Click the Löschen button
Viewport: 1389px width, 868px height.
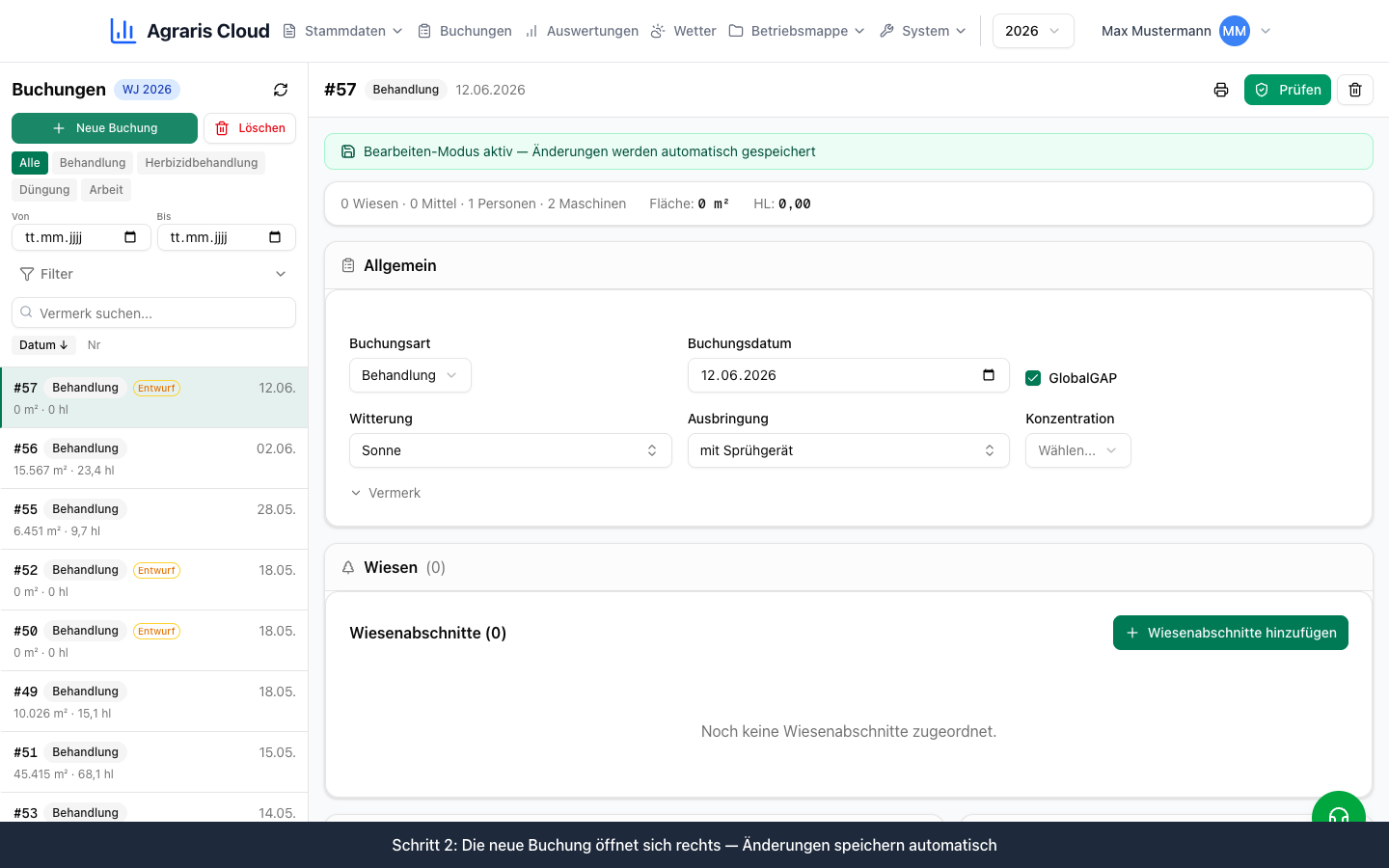(x=250, y=128)
